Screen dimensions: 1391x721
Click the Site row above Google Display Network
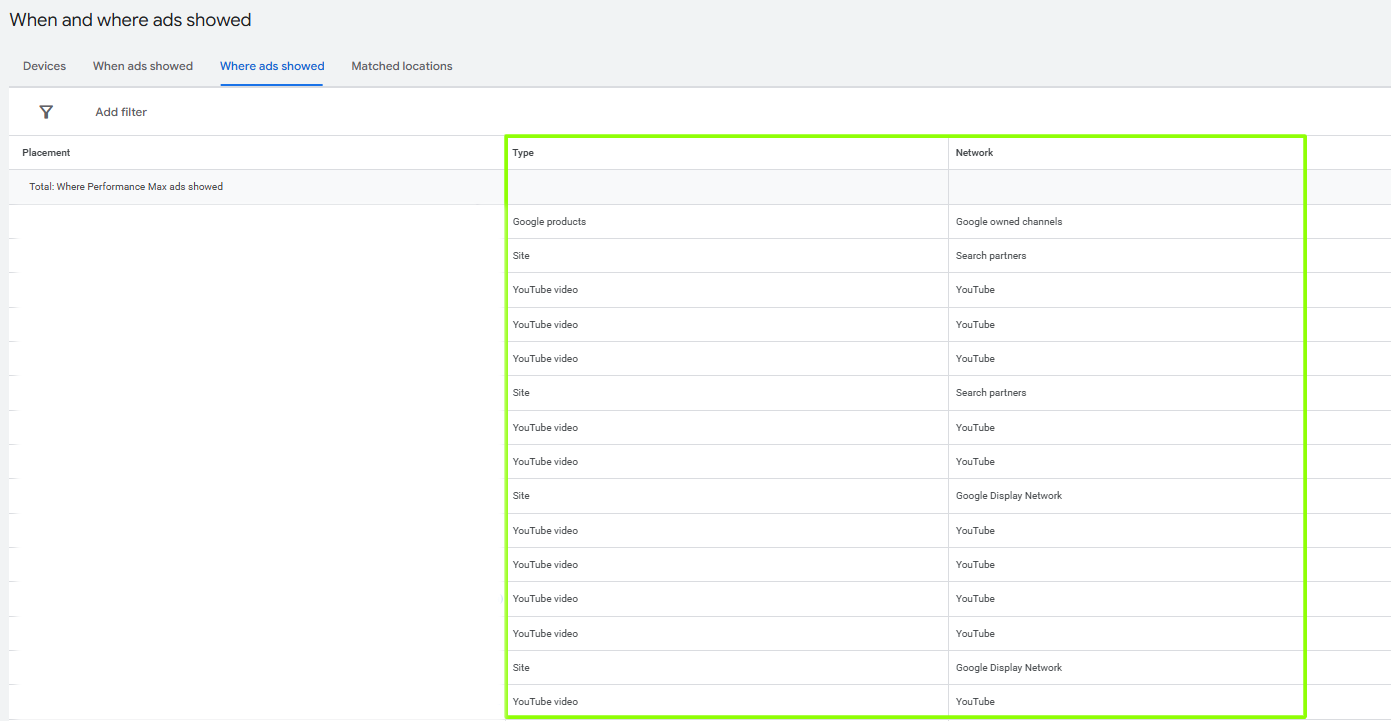tap(521, 495)
